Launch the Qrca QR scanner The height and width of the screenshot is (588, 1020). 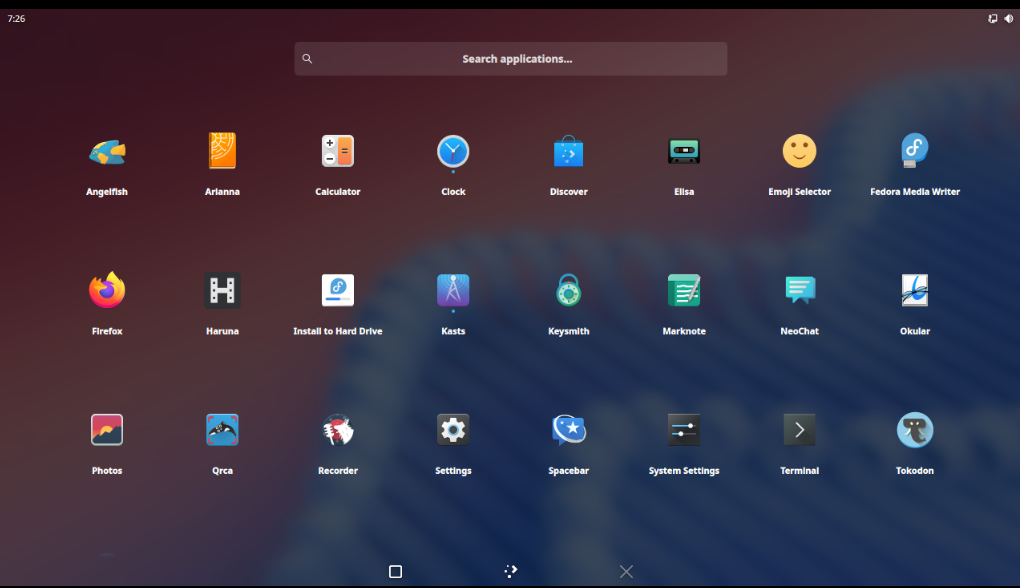point(222,429)
